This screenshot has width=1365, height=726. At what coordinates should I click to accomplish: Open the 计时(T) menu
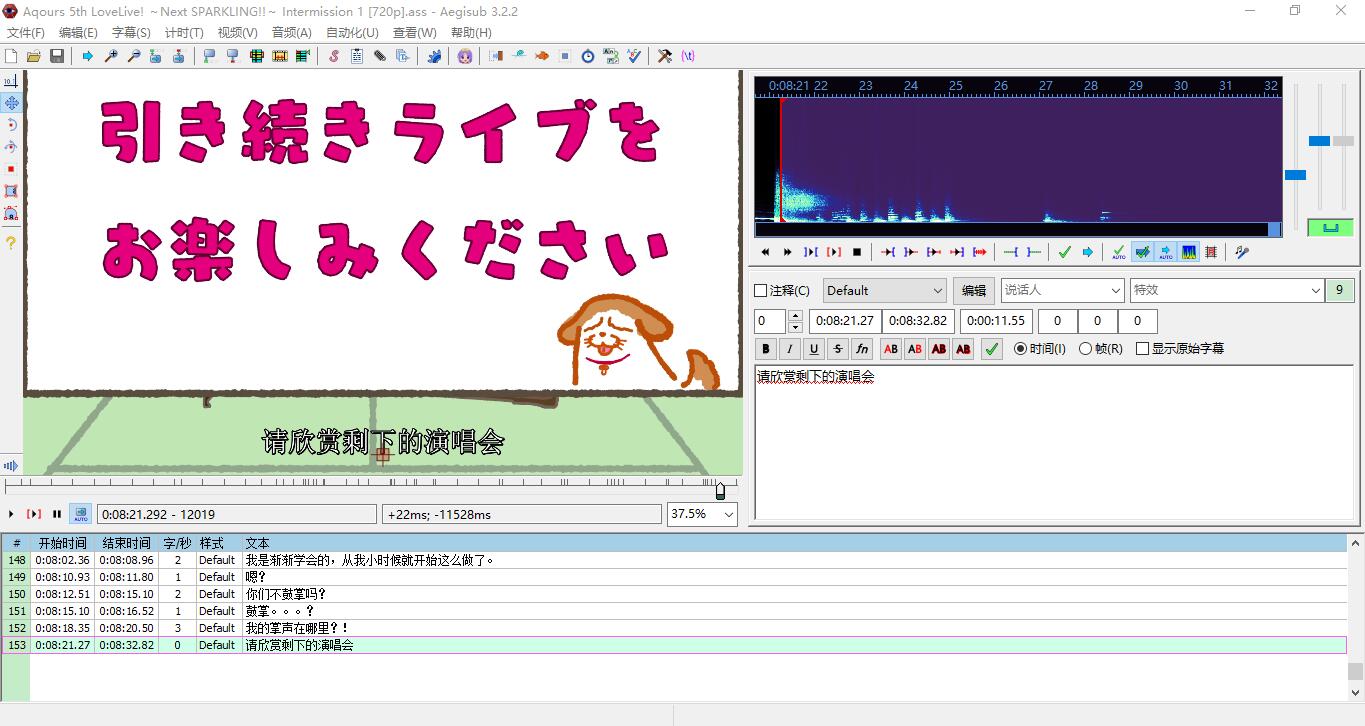tap(184, 32)
